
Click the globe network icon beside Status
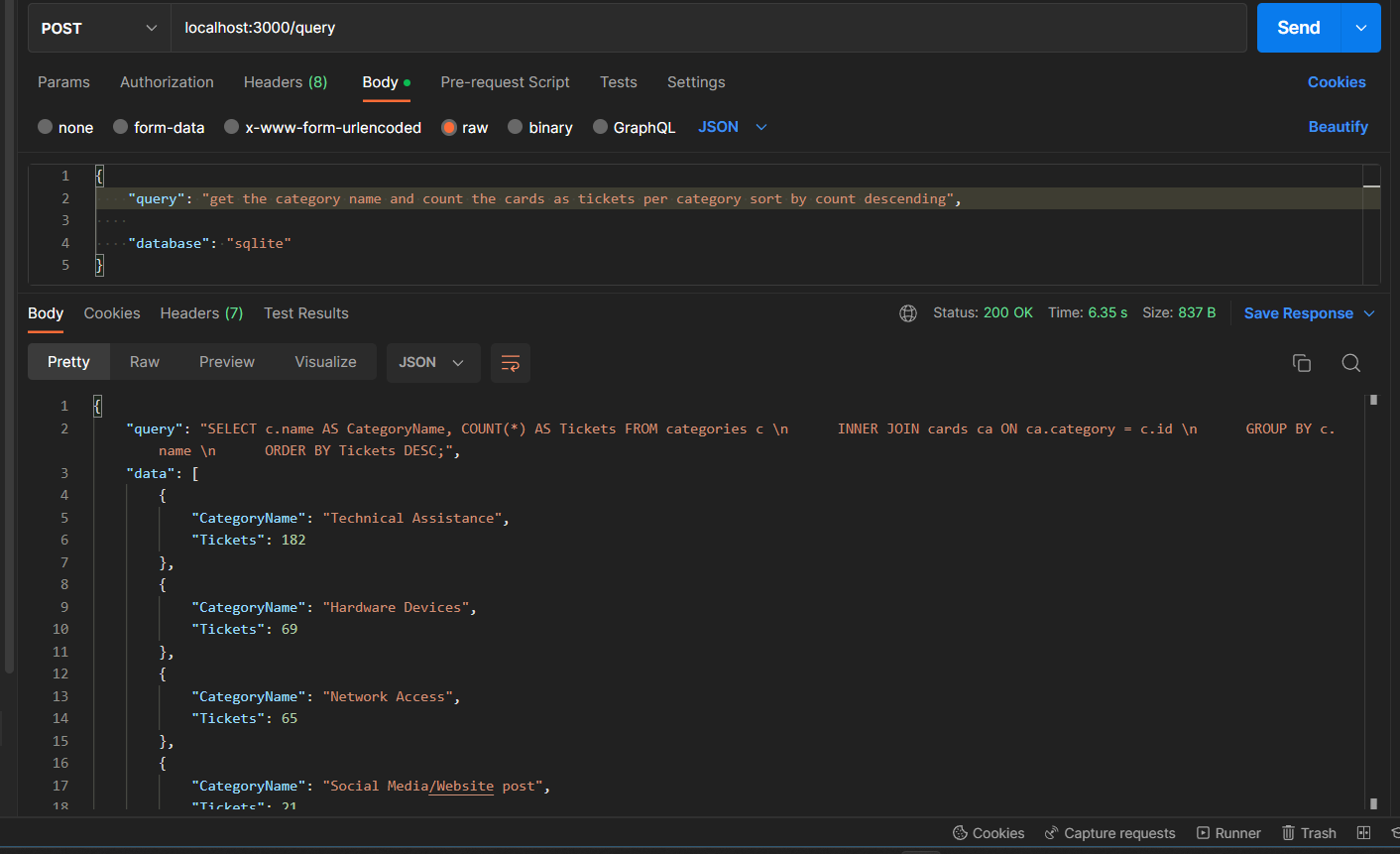(908, 313)
